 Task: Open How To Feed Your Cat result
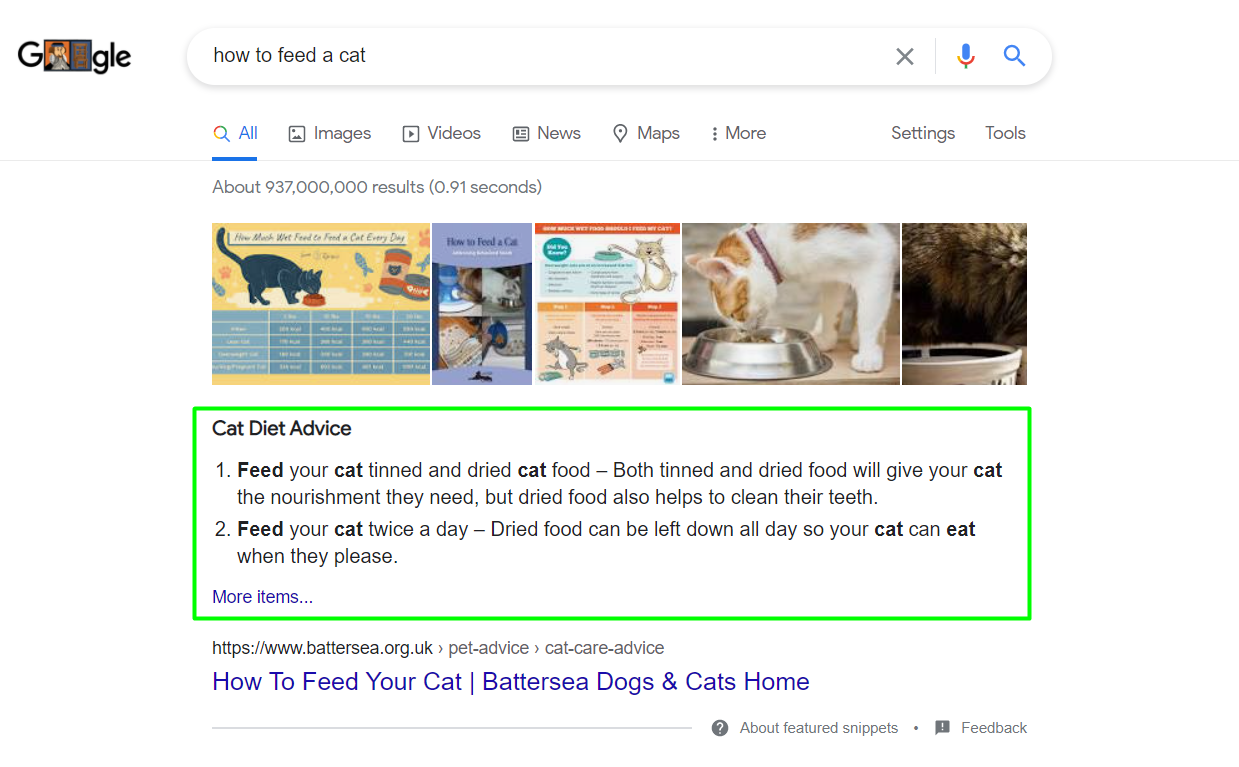pyautogui.click(x=510, y=682)
